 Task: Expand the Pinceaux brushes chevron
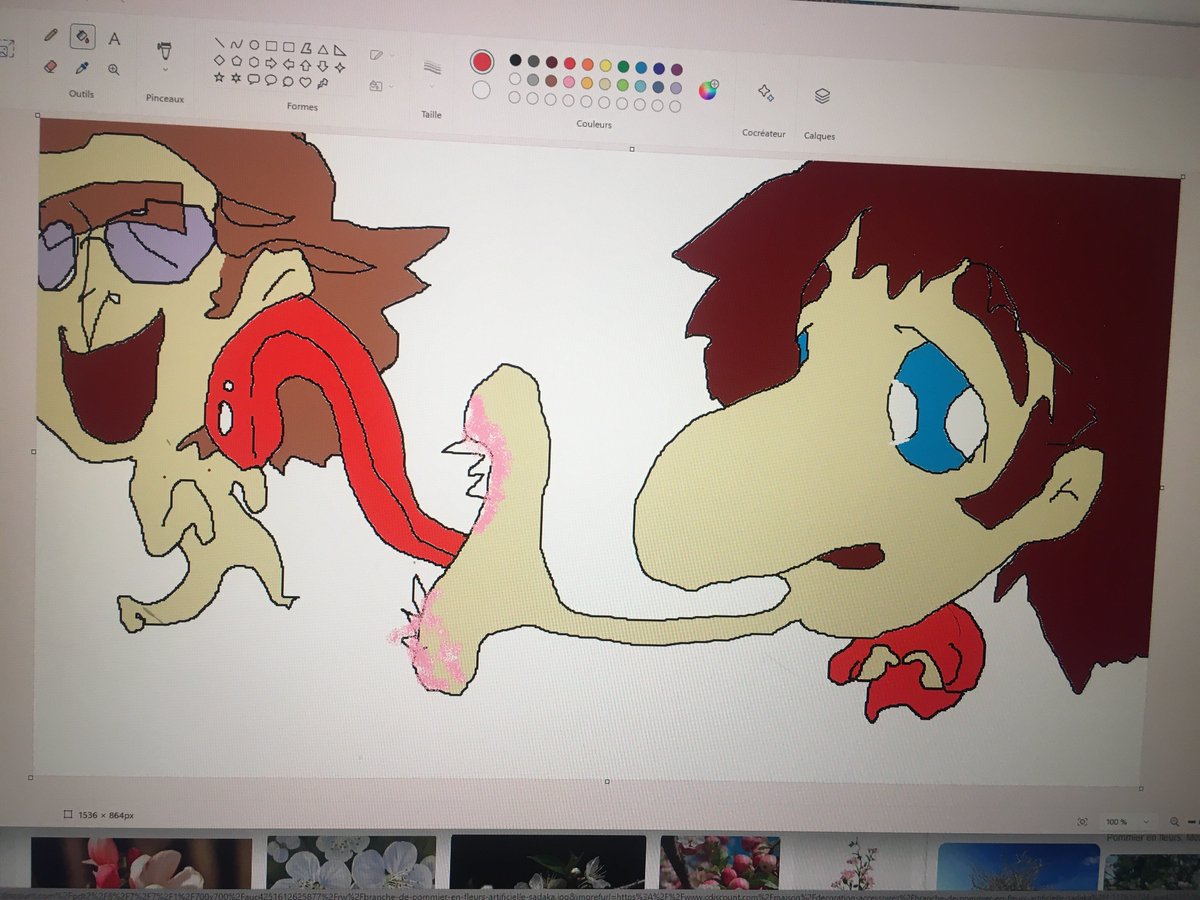(x=165, y=70)
